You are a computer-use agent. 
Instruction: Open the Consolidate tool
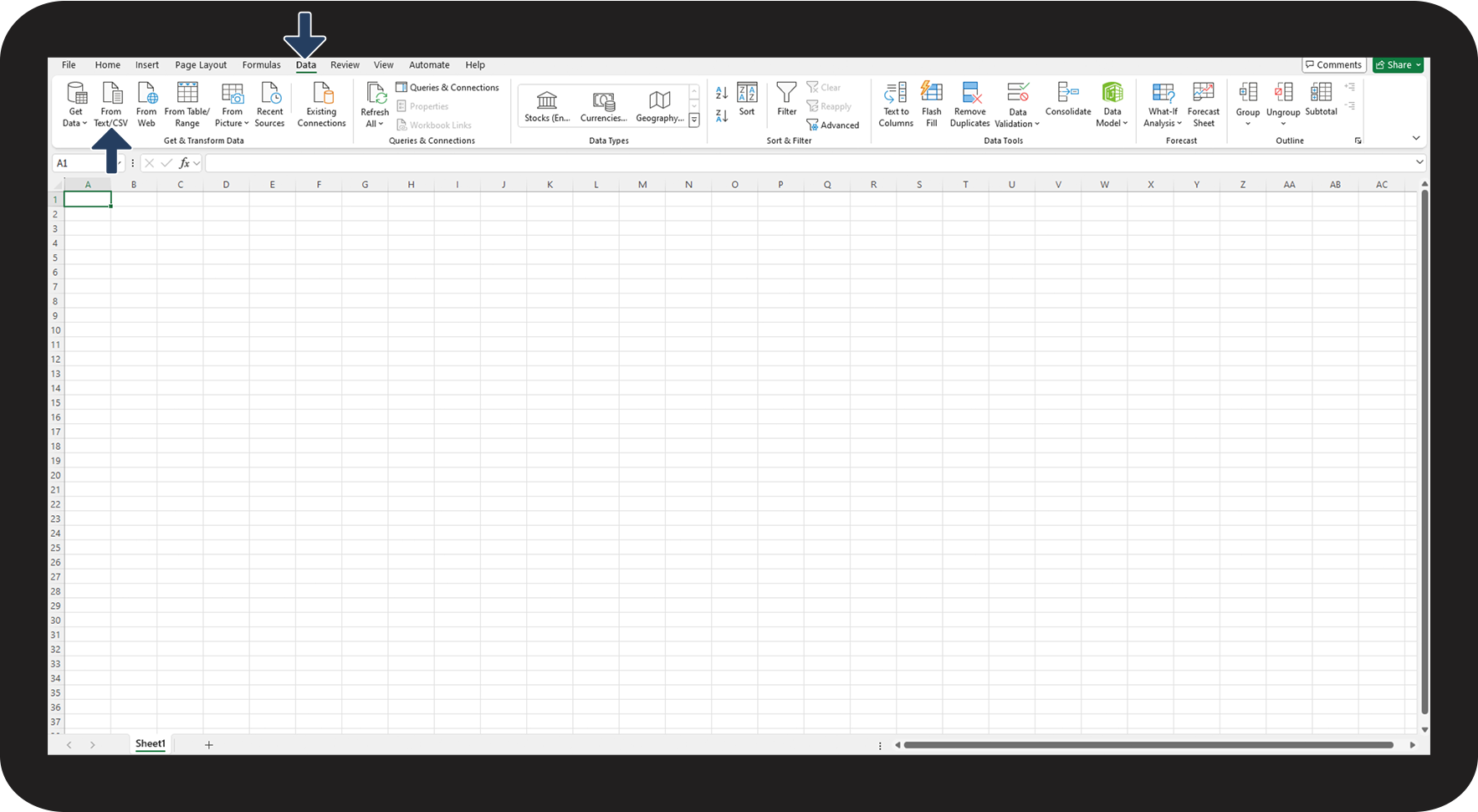tap(1068, 100)
